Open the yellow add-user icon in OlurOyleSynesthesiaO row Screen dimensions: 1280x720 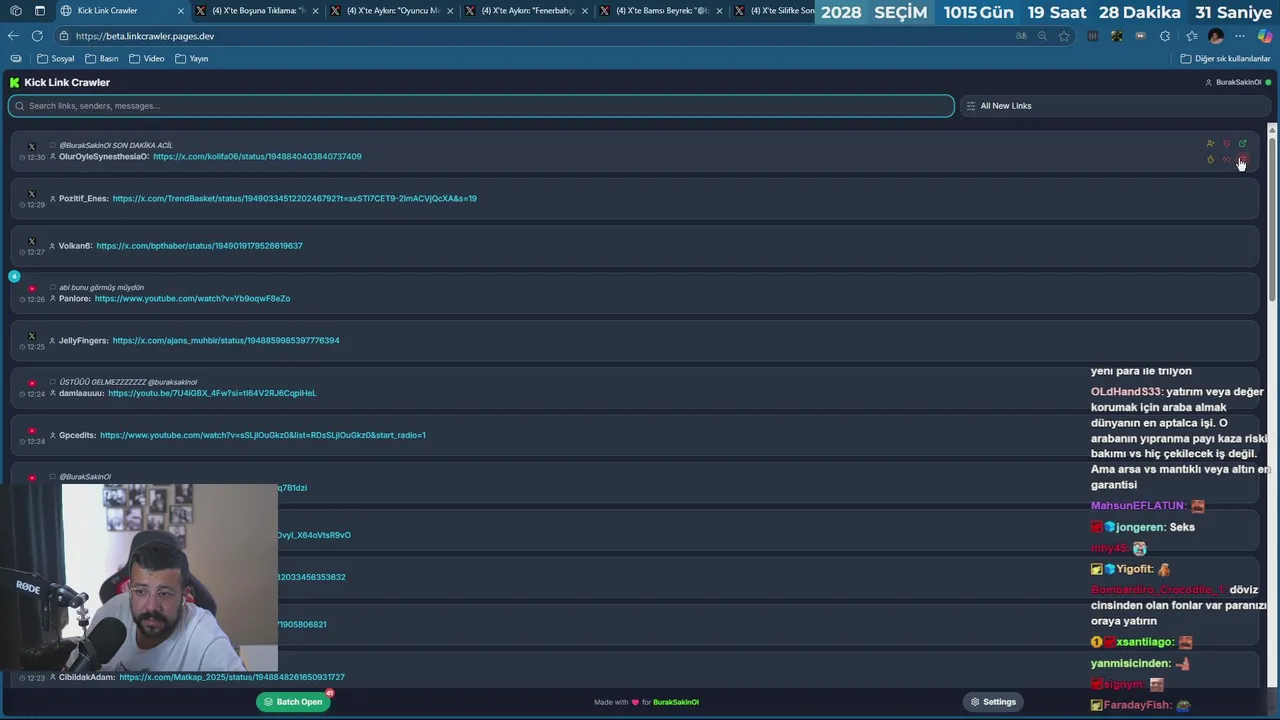pyautogui.click(x=1210, y=144)
